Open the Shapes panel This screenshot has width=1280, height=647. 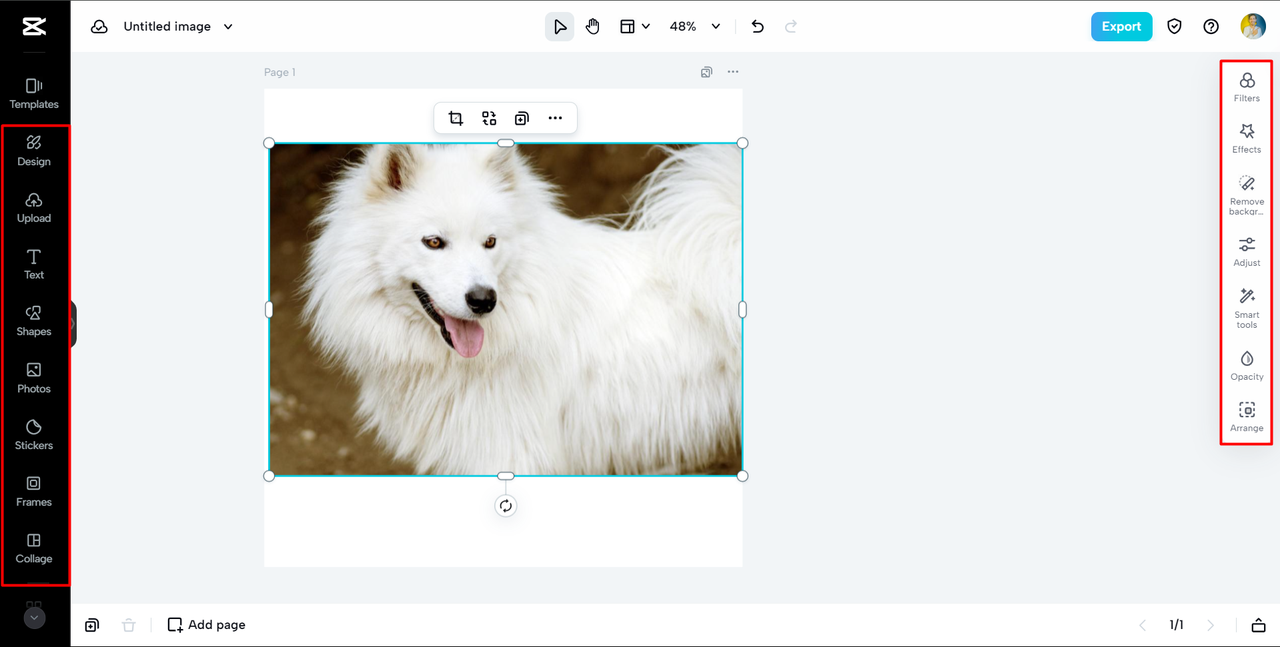coord(34,321)
